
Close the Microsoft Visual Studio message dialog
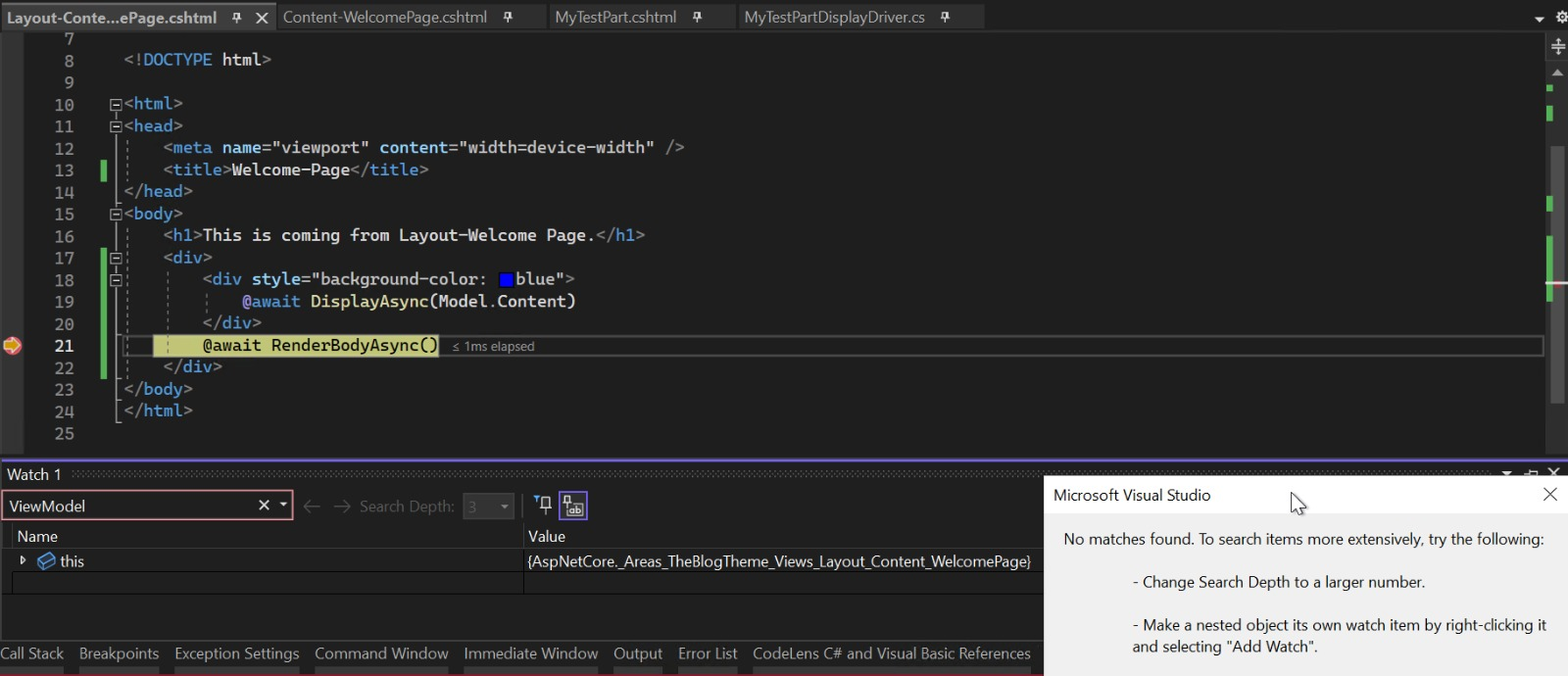tap(1549, 495)
